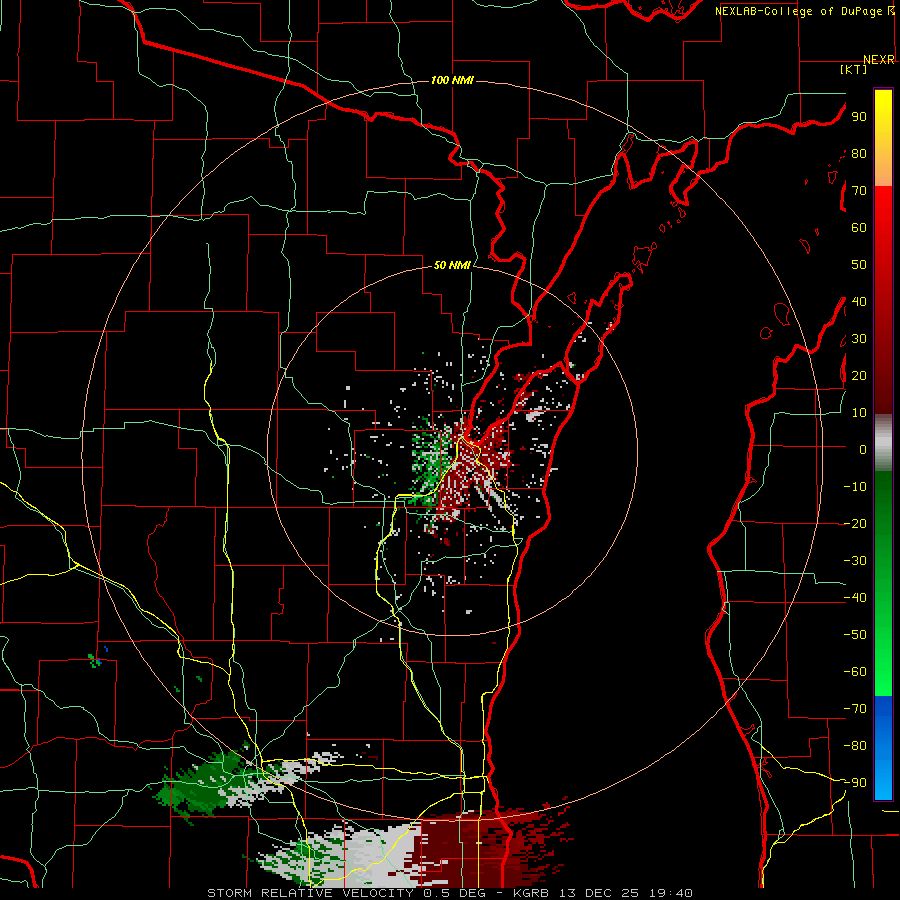Viewport: 900px width, 900px height.
Task: Click the "50 NMI" range ring label
Action: (x=452, y=265)
